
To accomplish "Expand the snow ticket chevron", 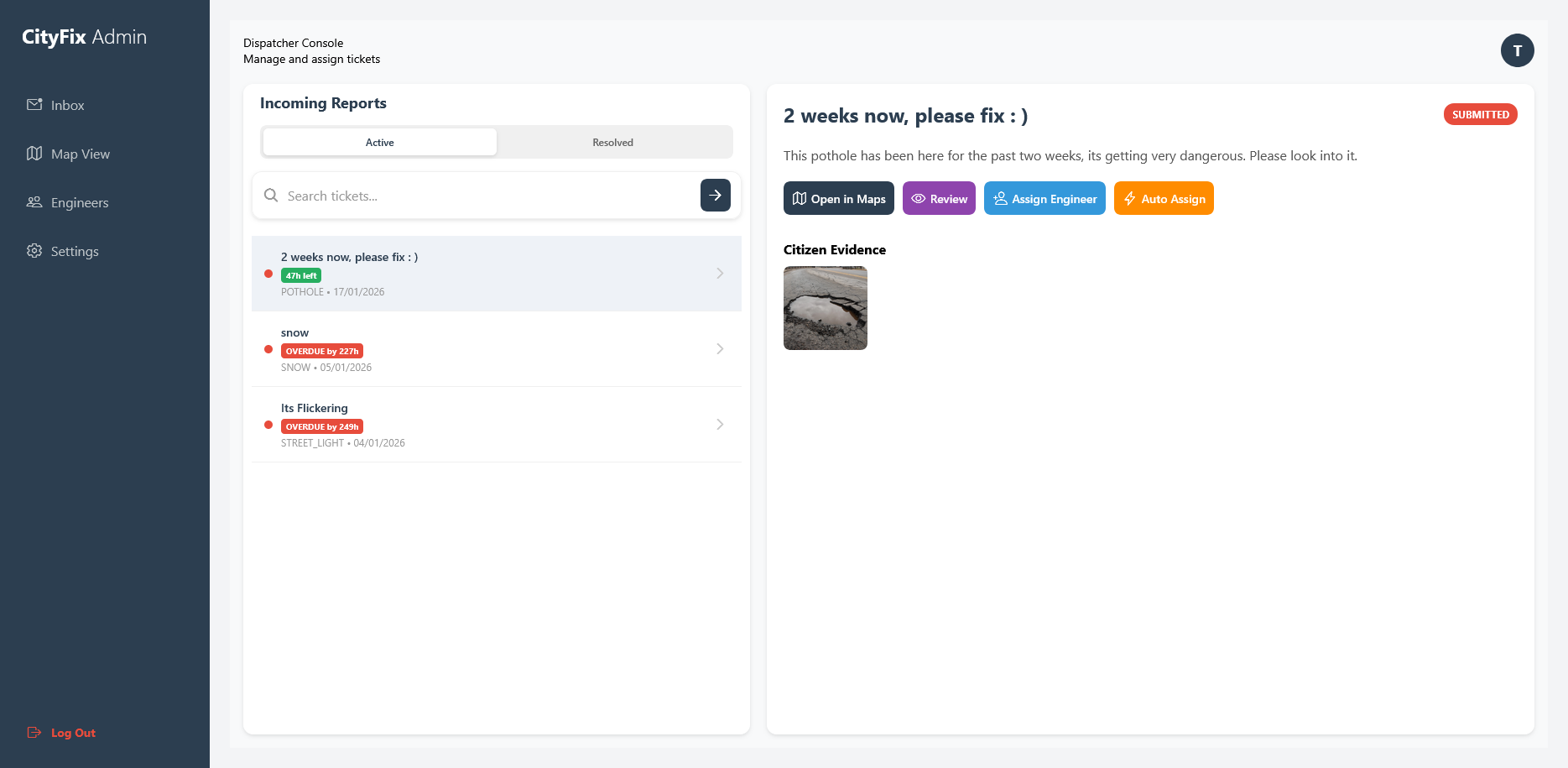I will pyautogui.click(x=720, y=349).
